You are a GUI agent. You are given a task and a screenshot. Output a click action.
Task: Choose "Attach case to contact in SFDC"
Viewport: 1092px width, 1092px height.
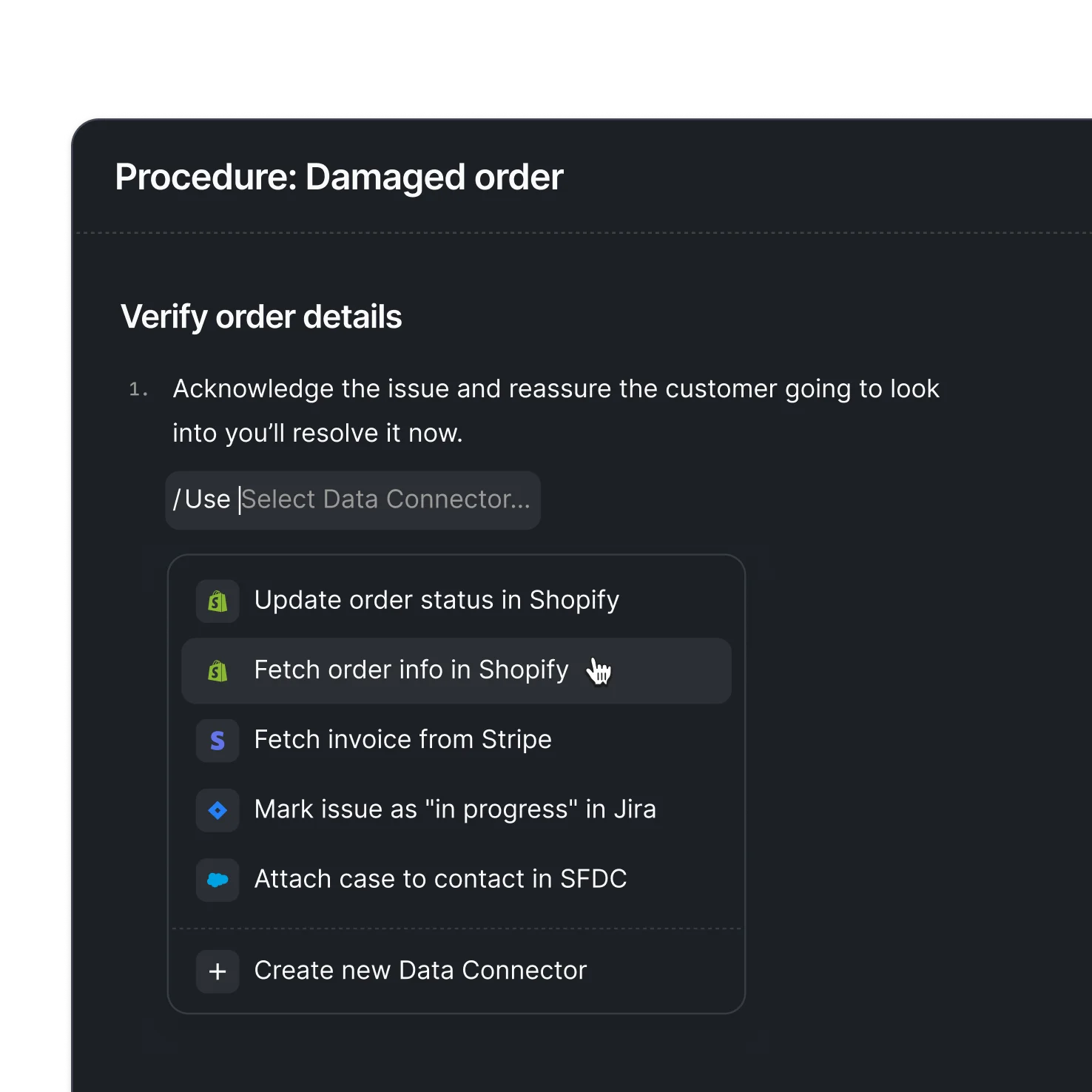coord(440,879)
